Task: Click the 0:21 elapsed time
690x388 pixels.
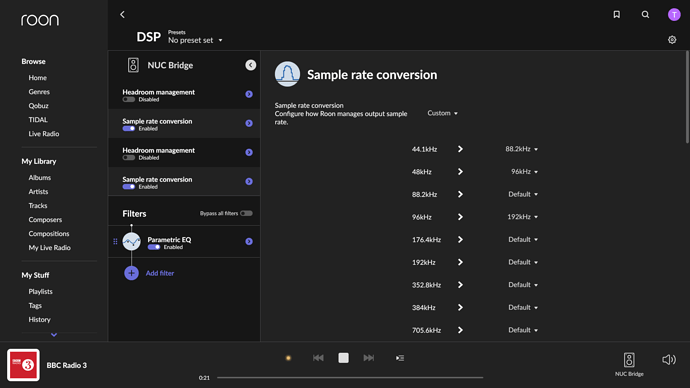Action: [x=204, y=378]
